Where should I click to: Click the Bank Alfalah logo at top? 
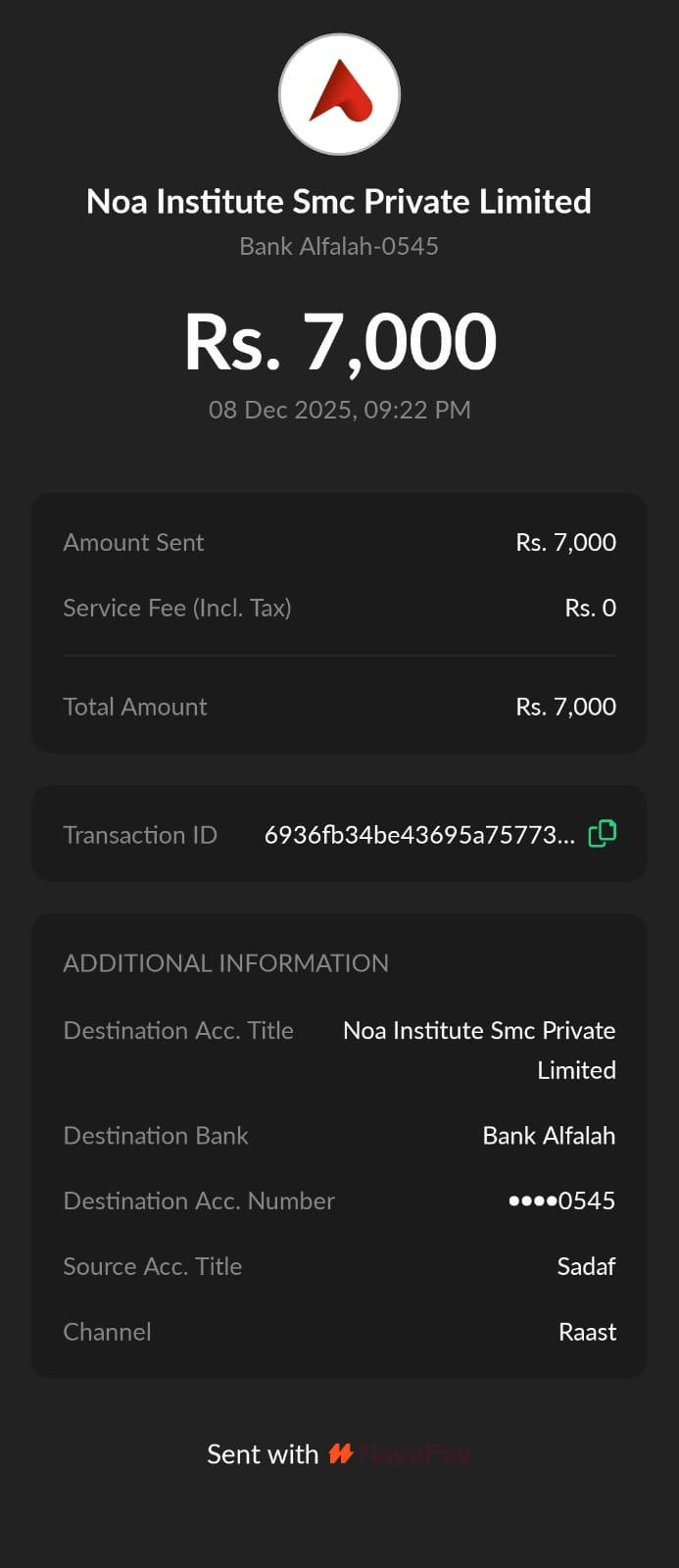(x=339, y=94)
